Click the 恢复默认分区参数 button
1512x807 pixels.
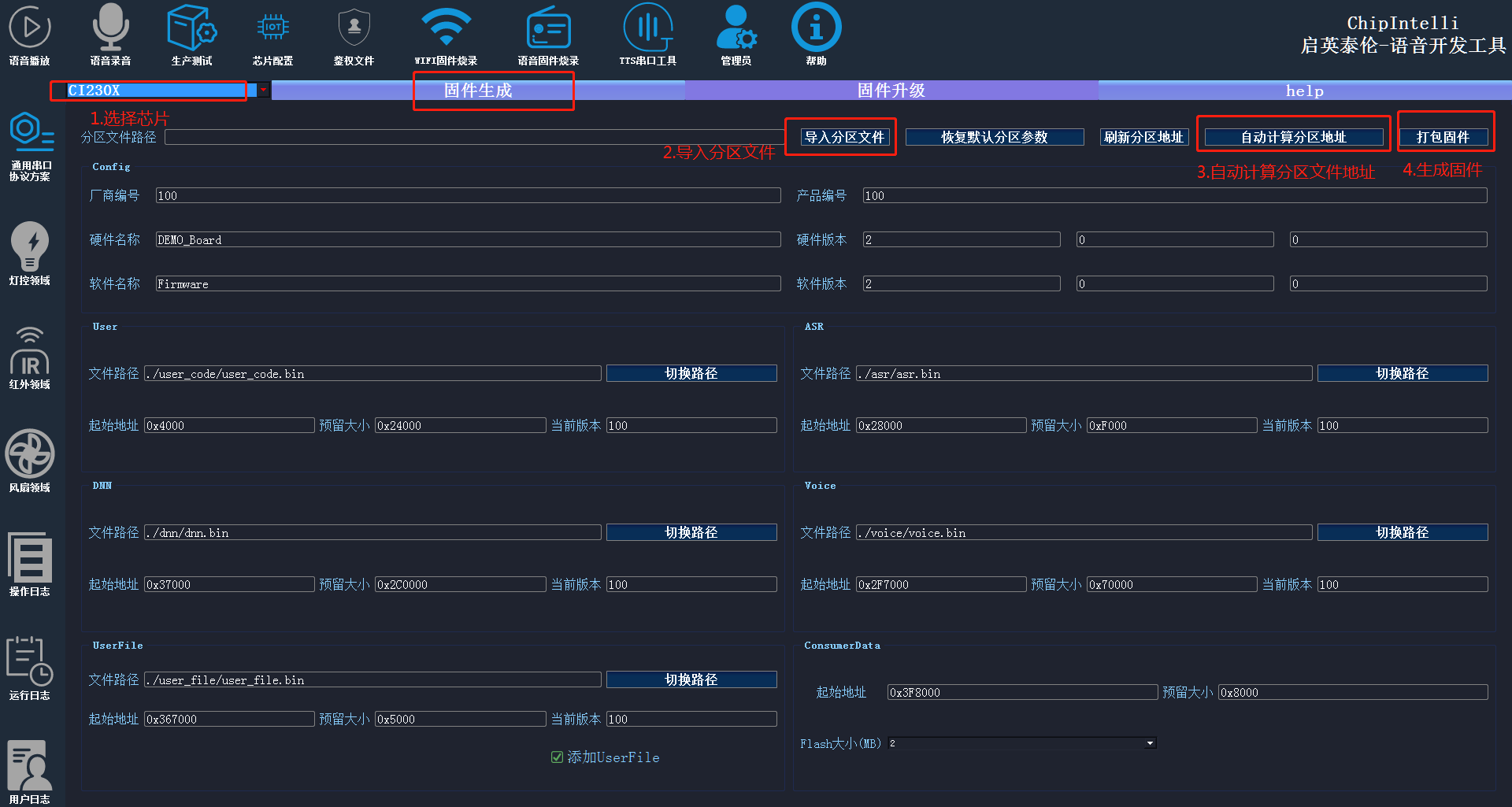coord(995,137)
